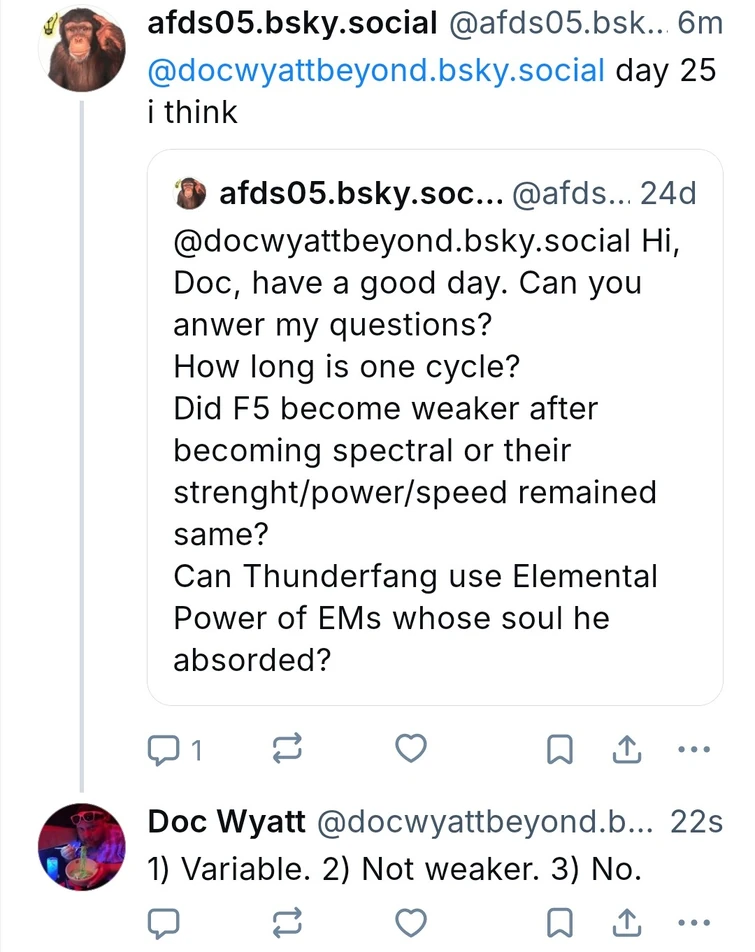Click the blue @docwyattbeyond.bsky.social mention

pyautogui.click(x=376, y=72)
